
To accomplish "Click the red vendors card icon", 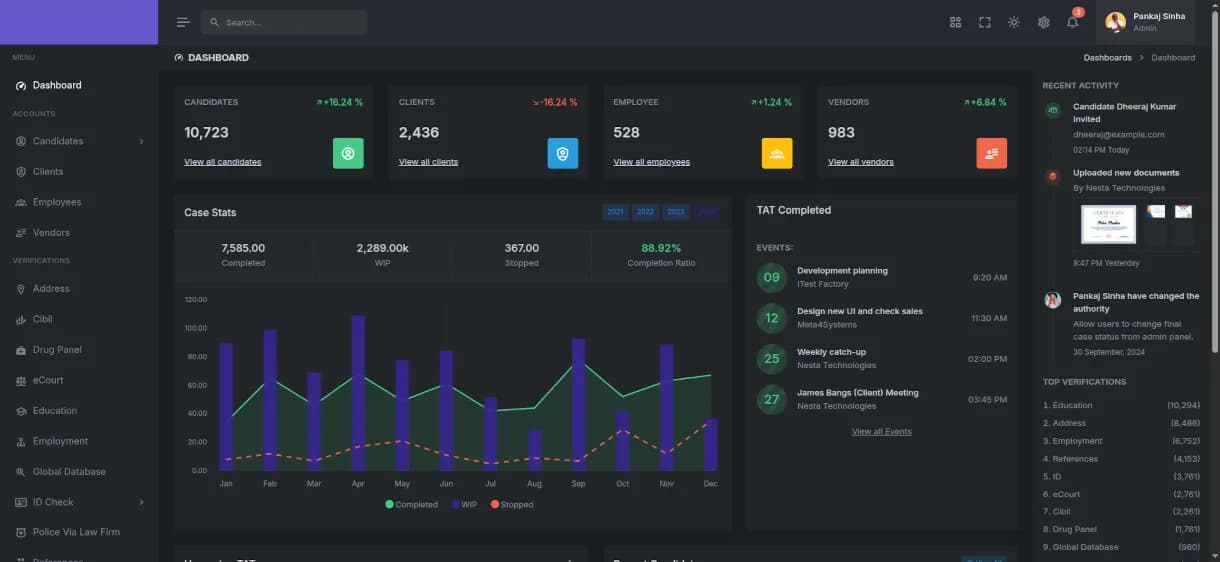I will pyautogui.click(x=991, y=153).
